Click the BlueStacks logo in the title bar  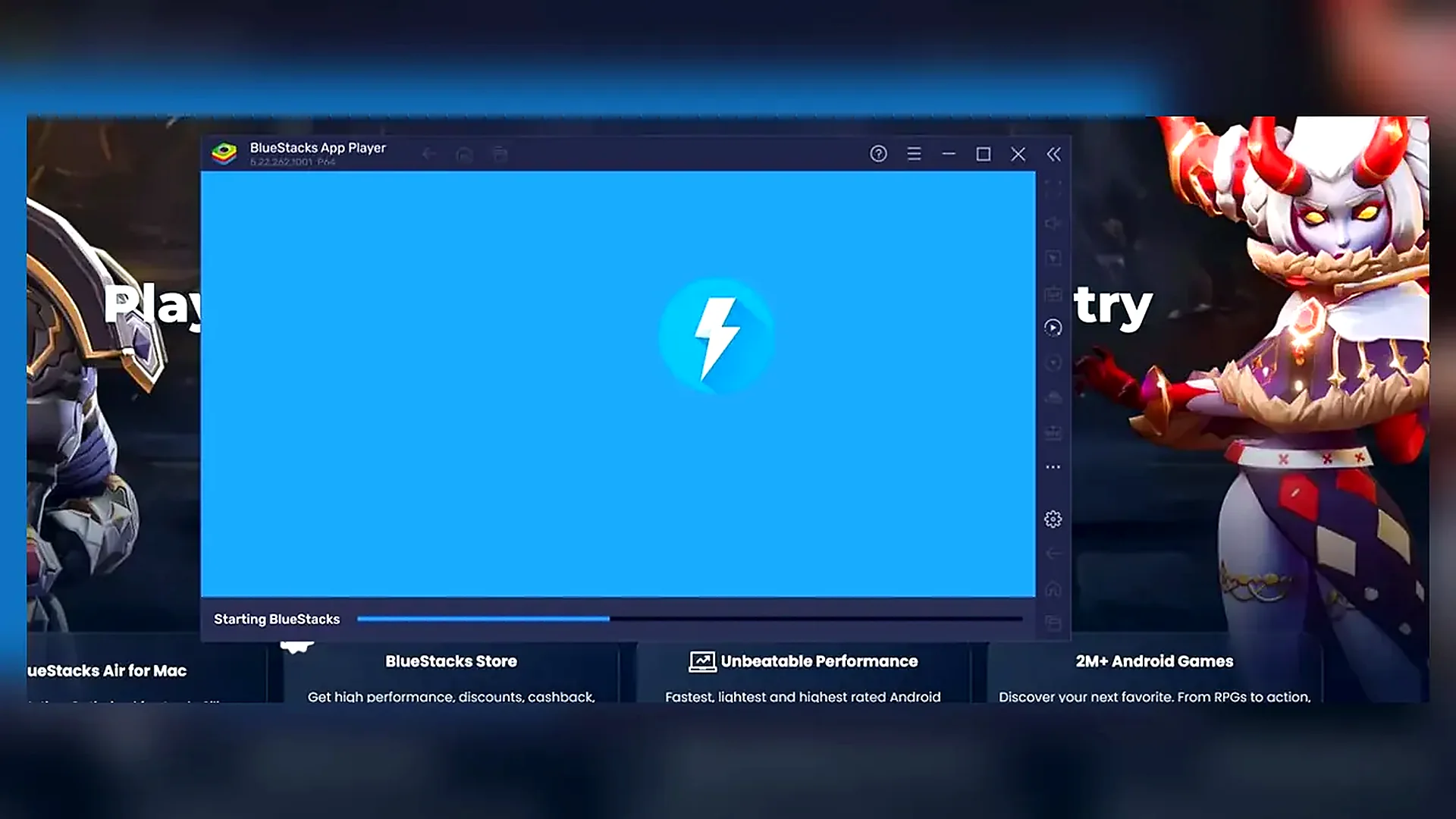224,154
